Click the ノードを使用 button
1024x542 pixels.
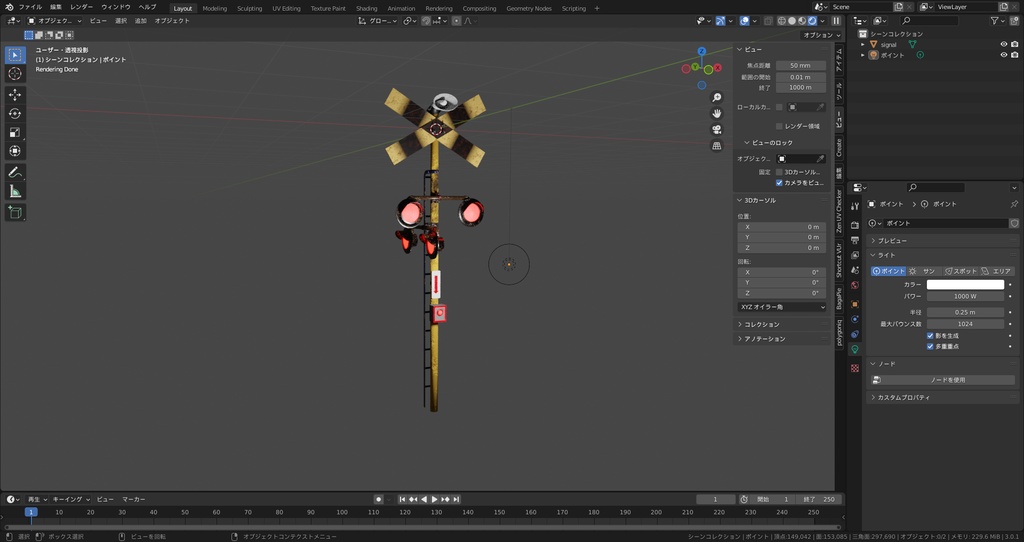(942, 380)
